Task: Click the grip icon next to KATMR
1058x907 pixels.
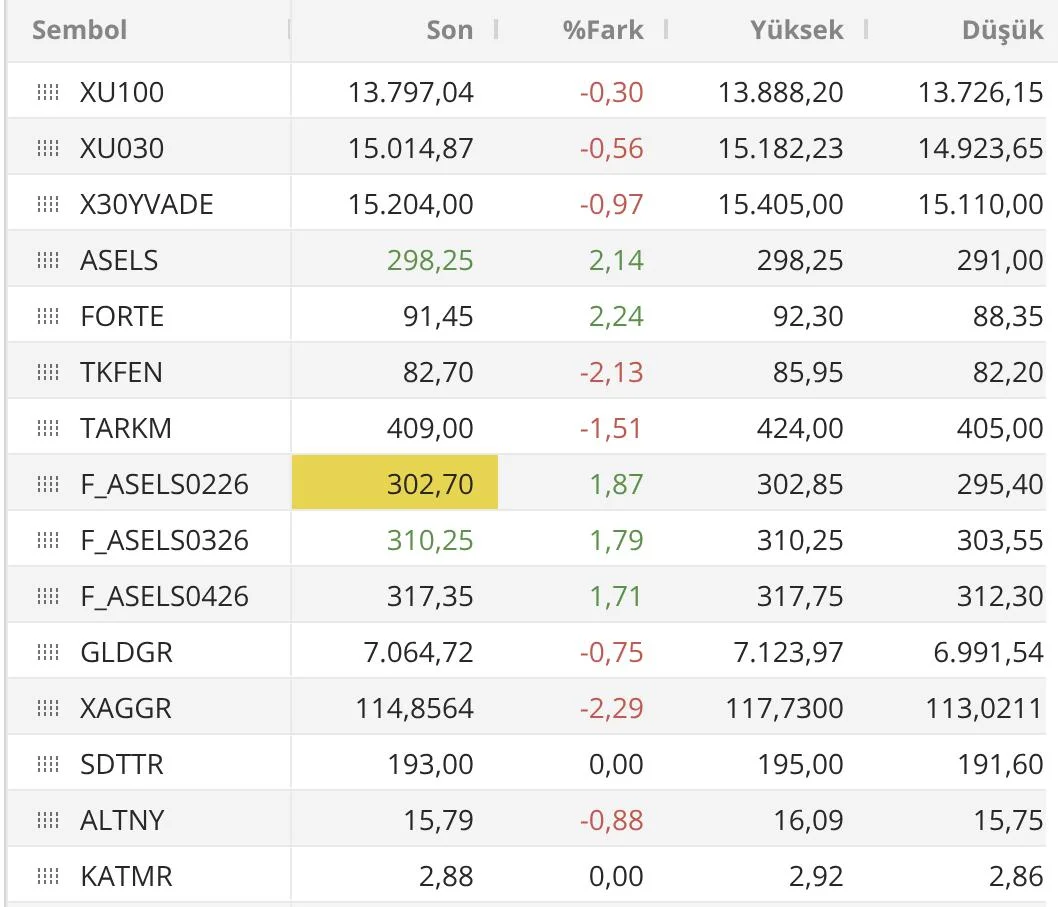Action: click(47, 877)
